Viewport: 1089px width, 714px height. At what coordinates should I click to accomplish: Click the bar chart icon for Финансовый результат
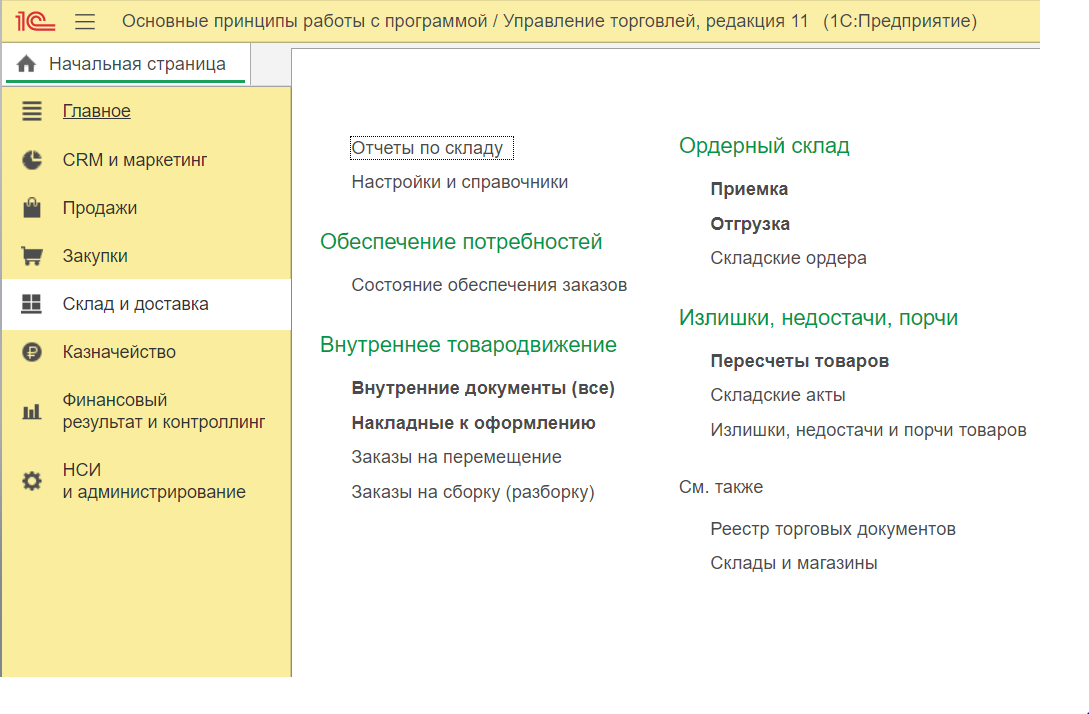pos(32,411)
